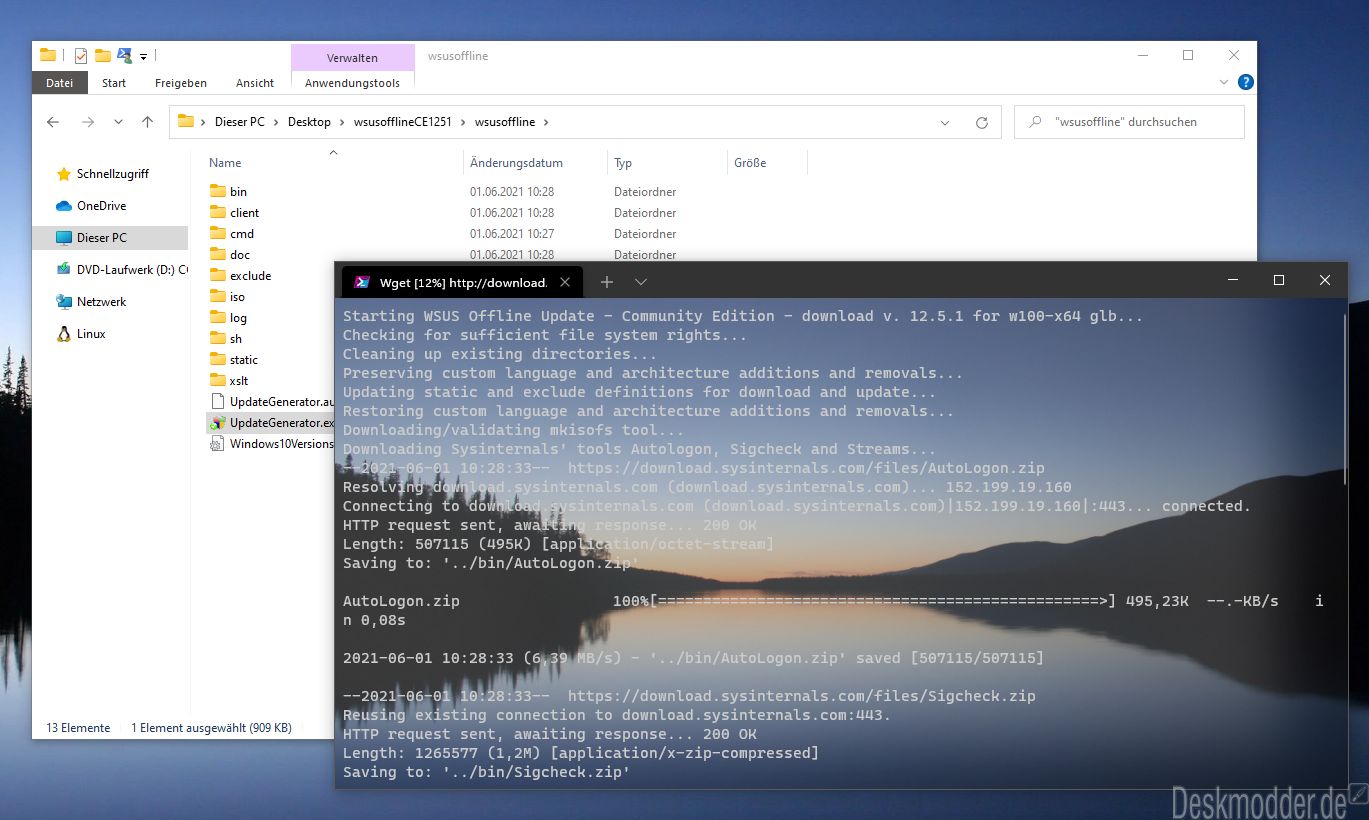Viewport: 1369px width, 820px height.
Task: Switch to the Start ribbon tab
Action: 114,83
